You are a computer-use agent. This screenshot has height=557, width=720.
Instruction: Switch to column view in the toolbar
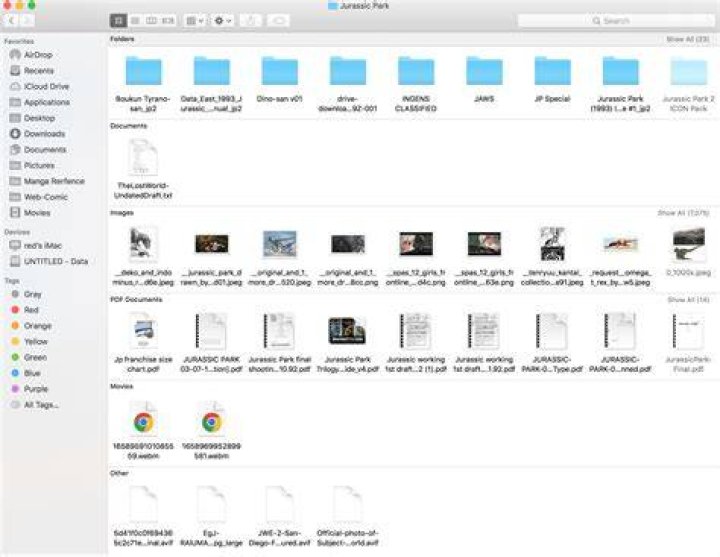pos(151,21)
